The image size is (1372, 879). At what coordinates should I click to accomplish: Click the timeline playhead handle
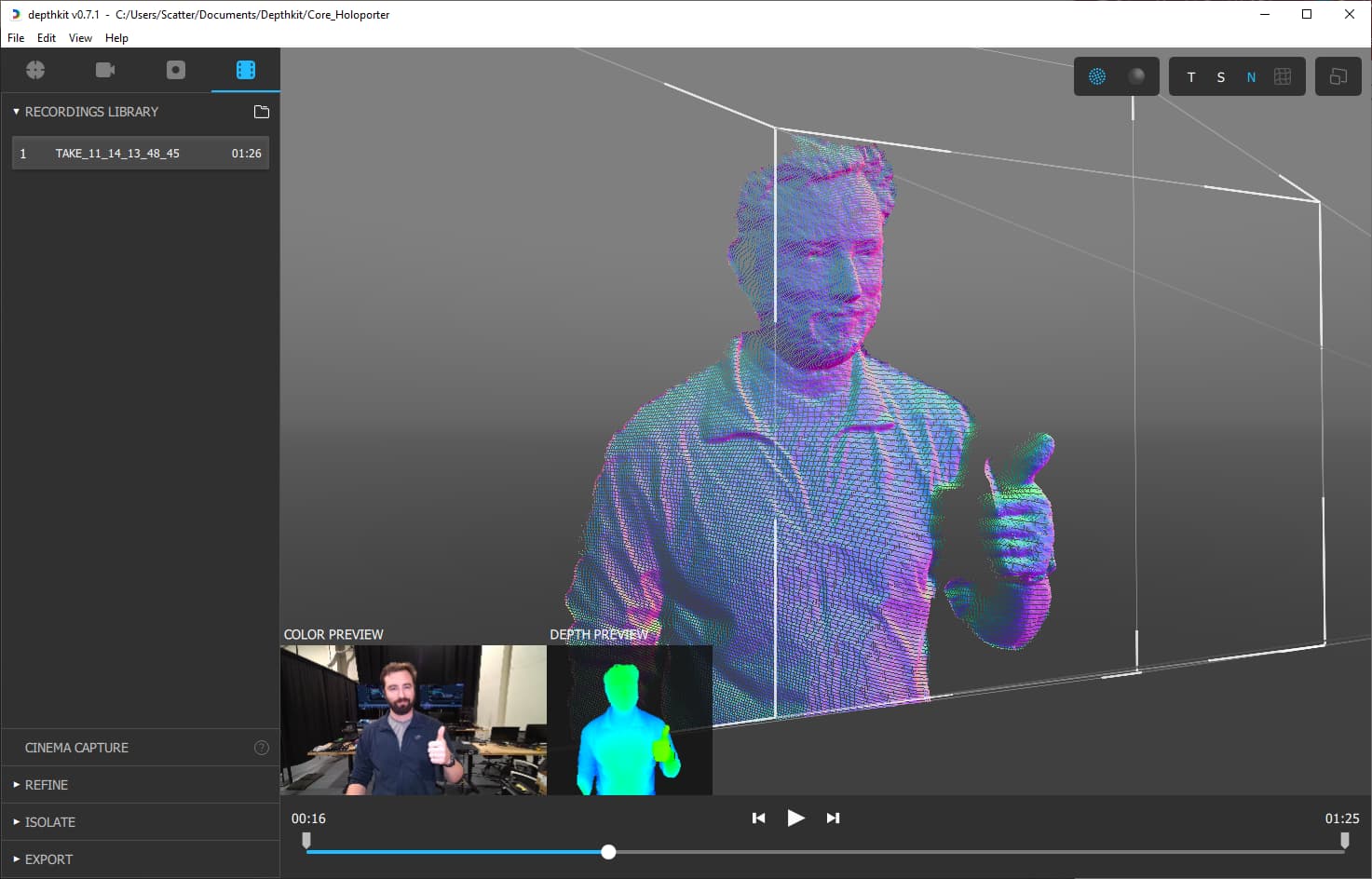tap(608, 852)
